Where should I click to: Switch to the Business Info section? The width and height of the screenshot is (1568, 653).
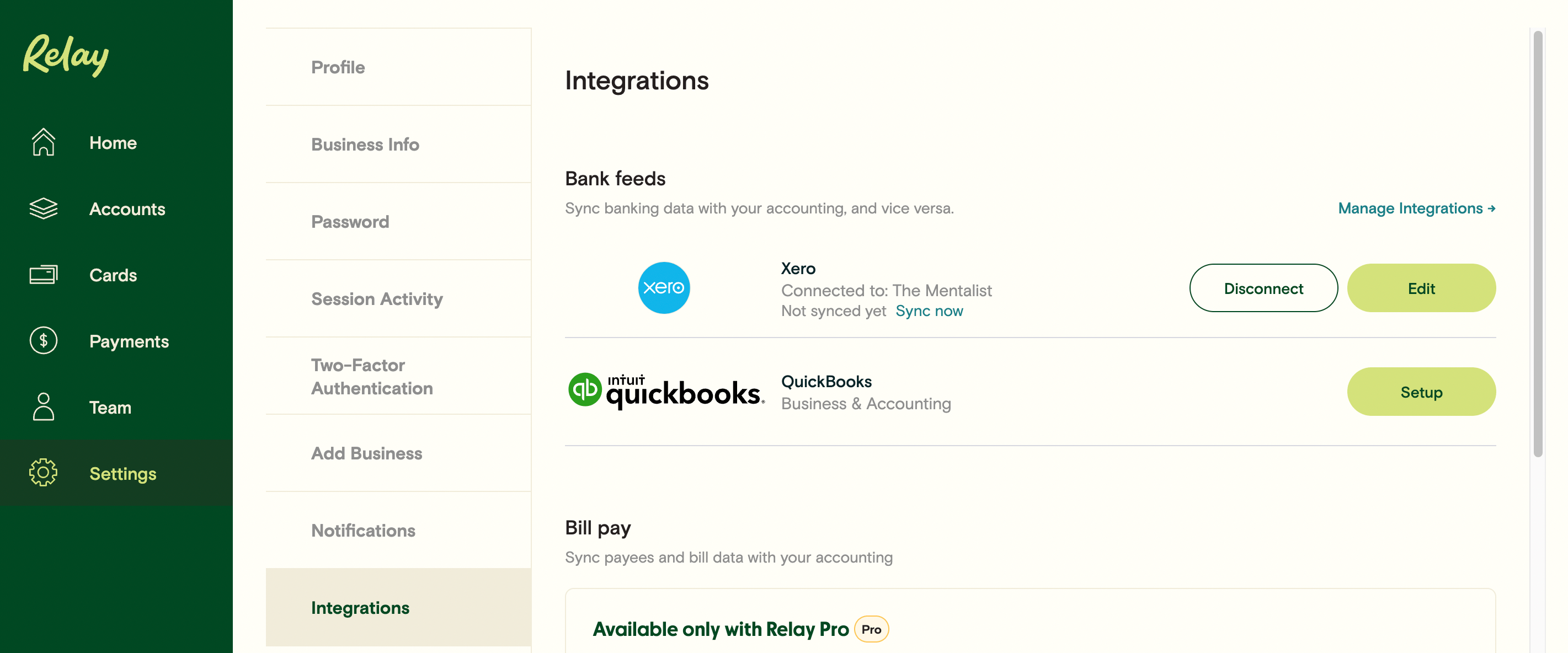pyautogui.click(x=365, y=144)
